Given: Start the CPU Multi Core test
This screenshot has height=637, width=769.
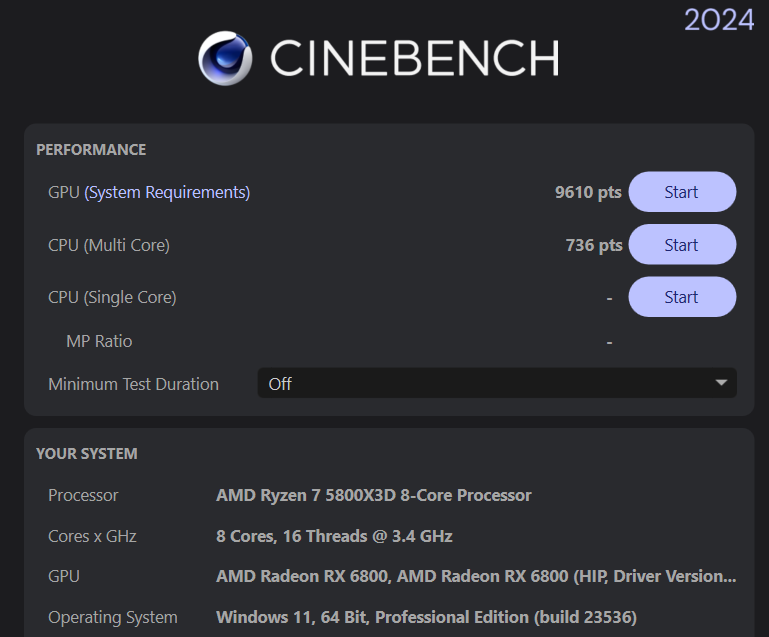Looking at the screenshot, I should [681, 245].
